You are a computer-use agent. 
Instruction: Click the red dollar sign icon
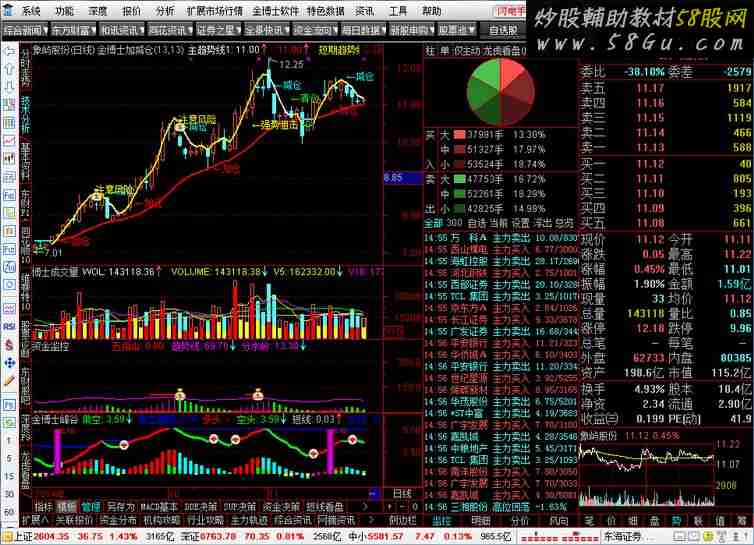(x=9, y=344)
